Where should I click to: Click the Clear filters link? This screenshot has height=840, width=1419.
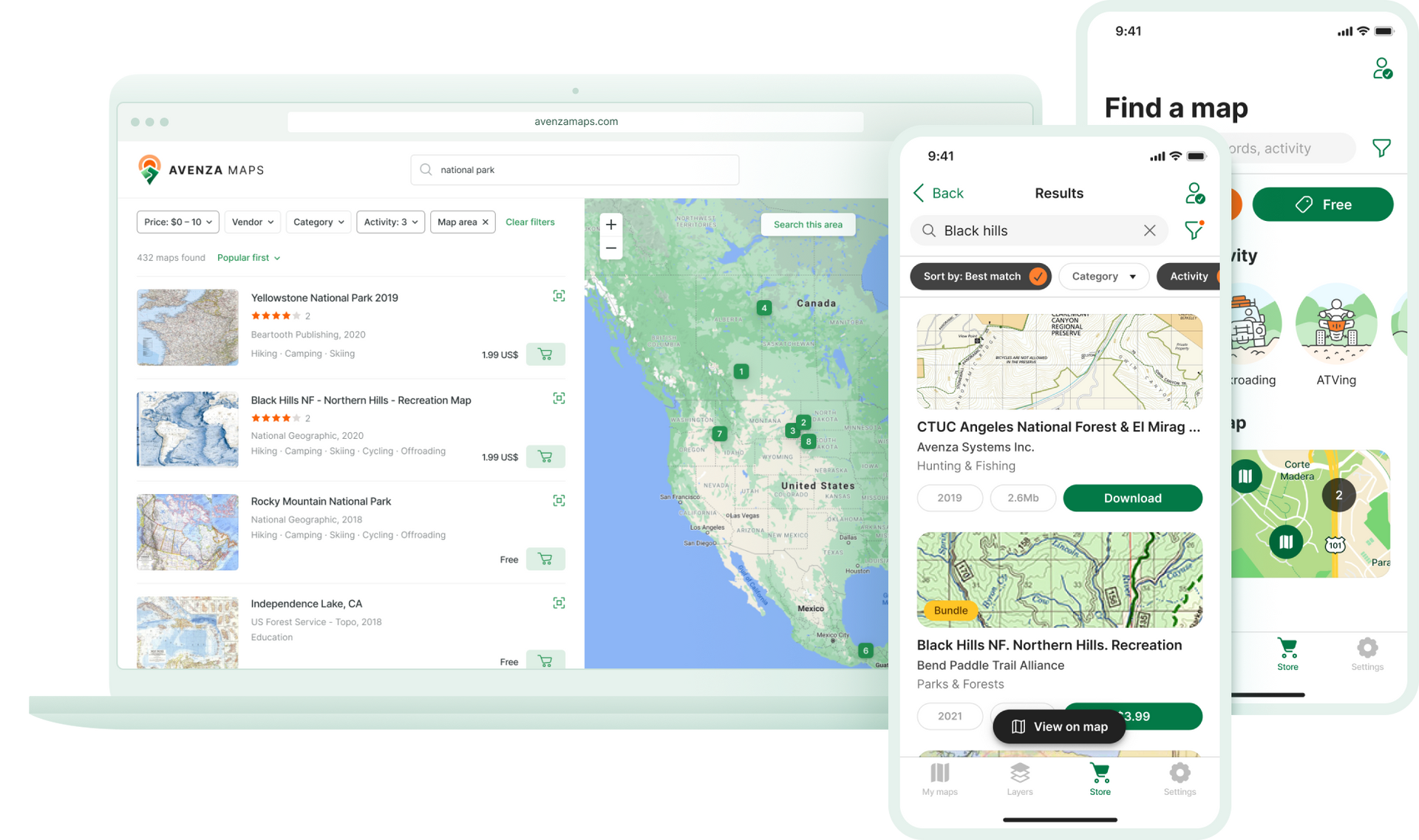coord(530,222)
